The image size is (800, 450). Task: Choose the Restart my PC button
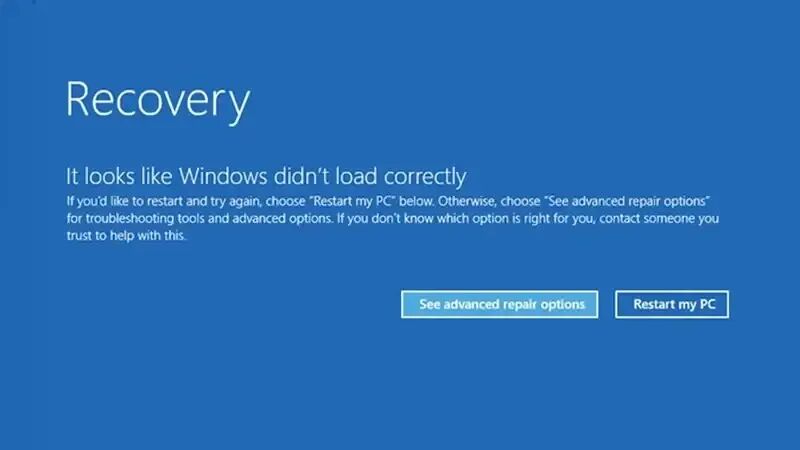click(672, 305)
